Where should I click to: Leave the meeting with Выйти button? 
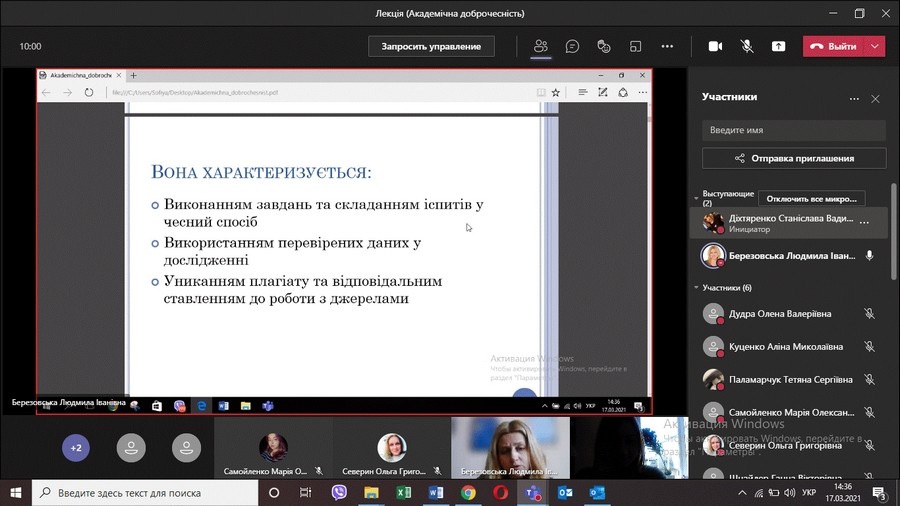coord(833,46)
